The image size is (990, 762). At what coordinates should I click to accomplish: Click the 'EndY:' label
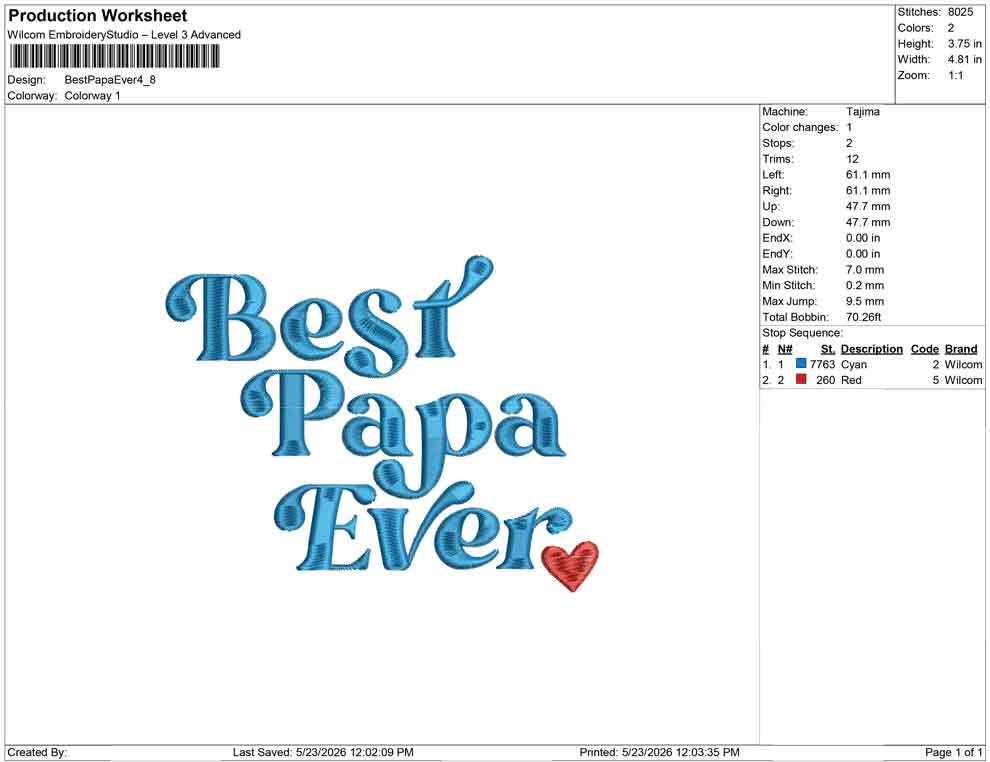click(777, 253)
